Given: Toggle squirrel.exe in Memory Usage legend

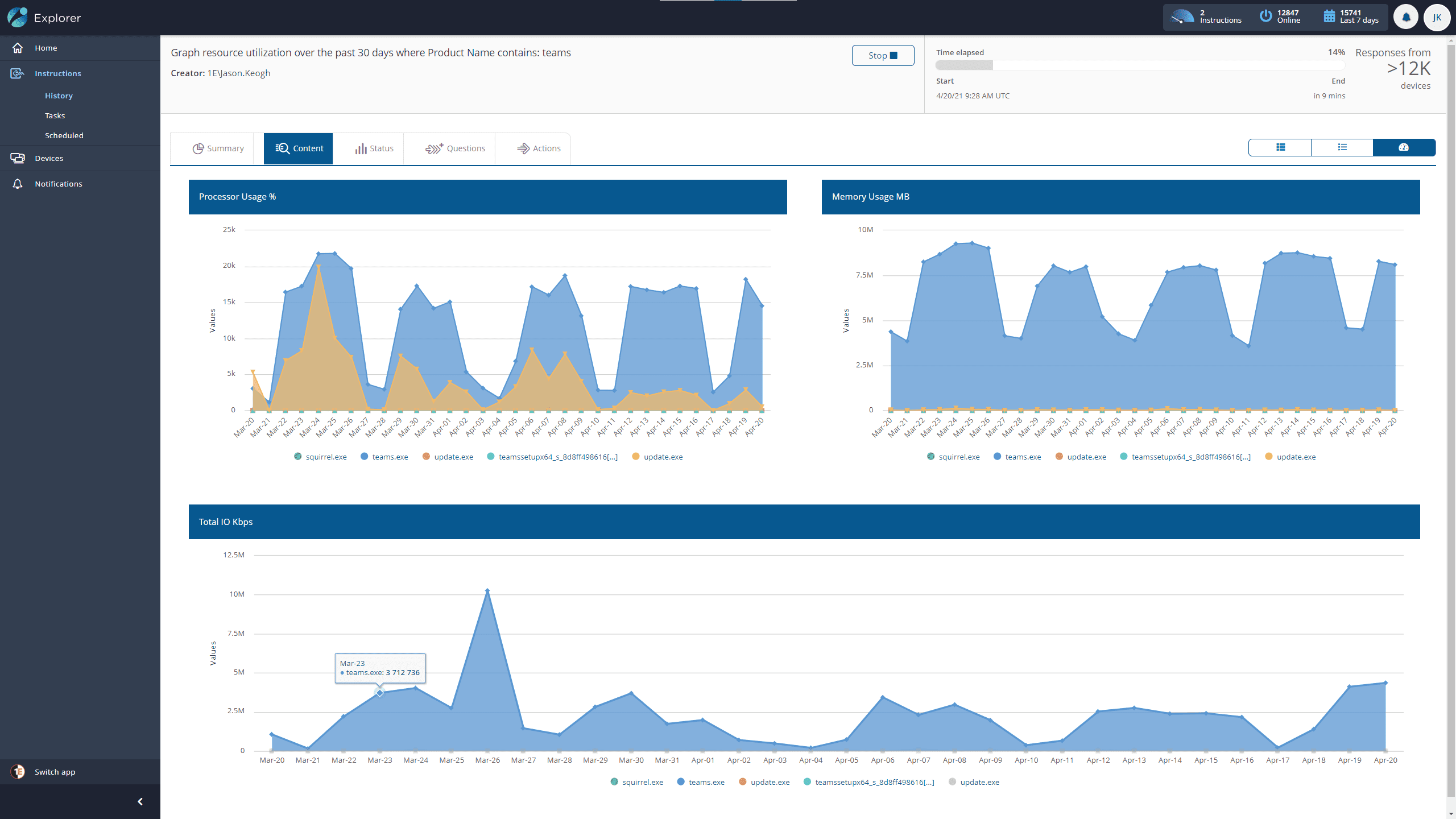Looking at the screenshot, I should (953, 457).
